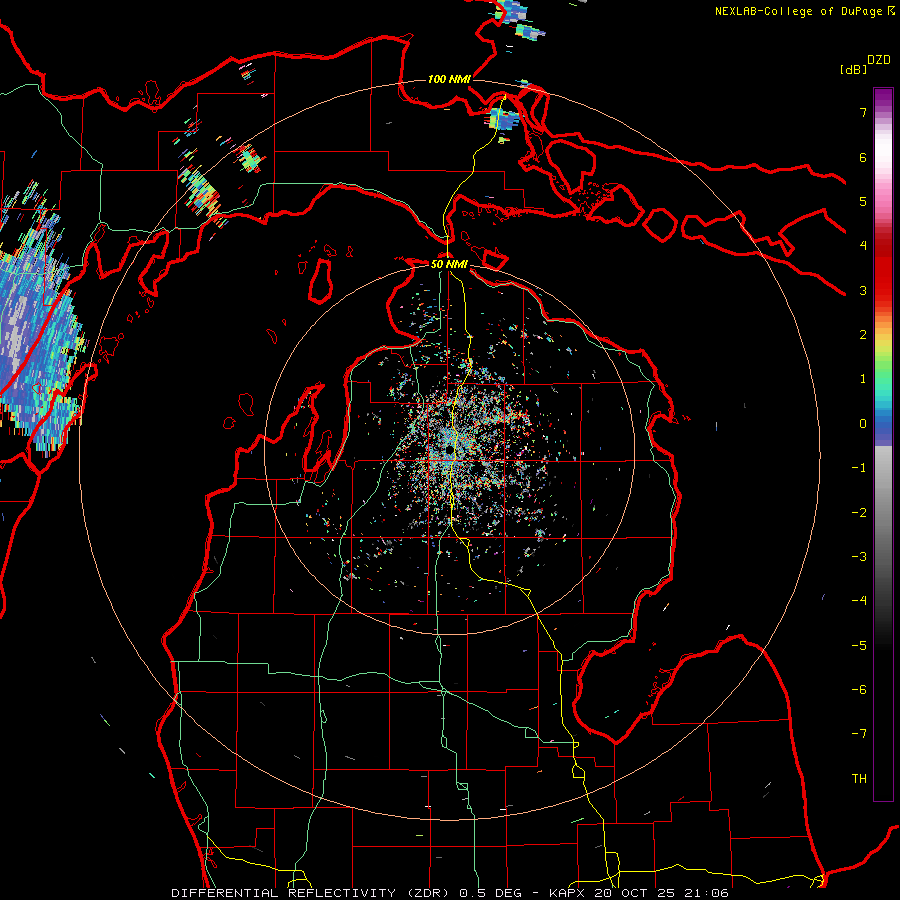This screenshot has height=900, width=900.
Task: Click the 50 NMI range ring label
Action: 449,264
